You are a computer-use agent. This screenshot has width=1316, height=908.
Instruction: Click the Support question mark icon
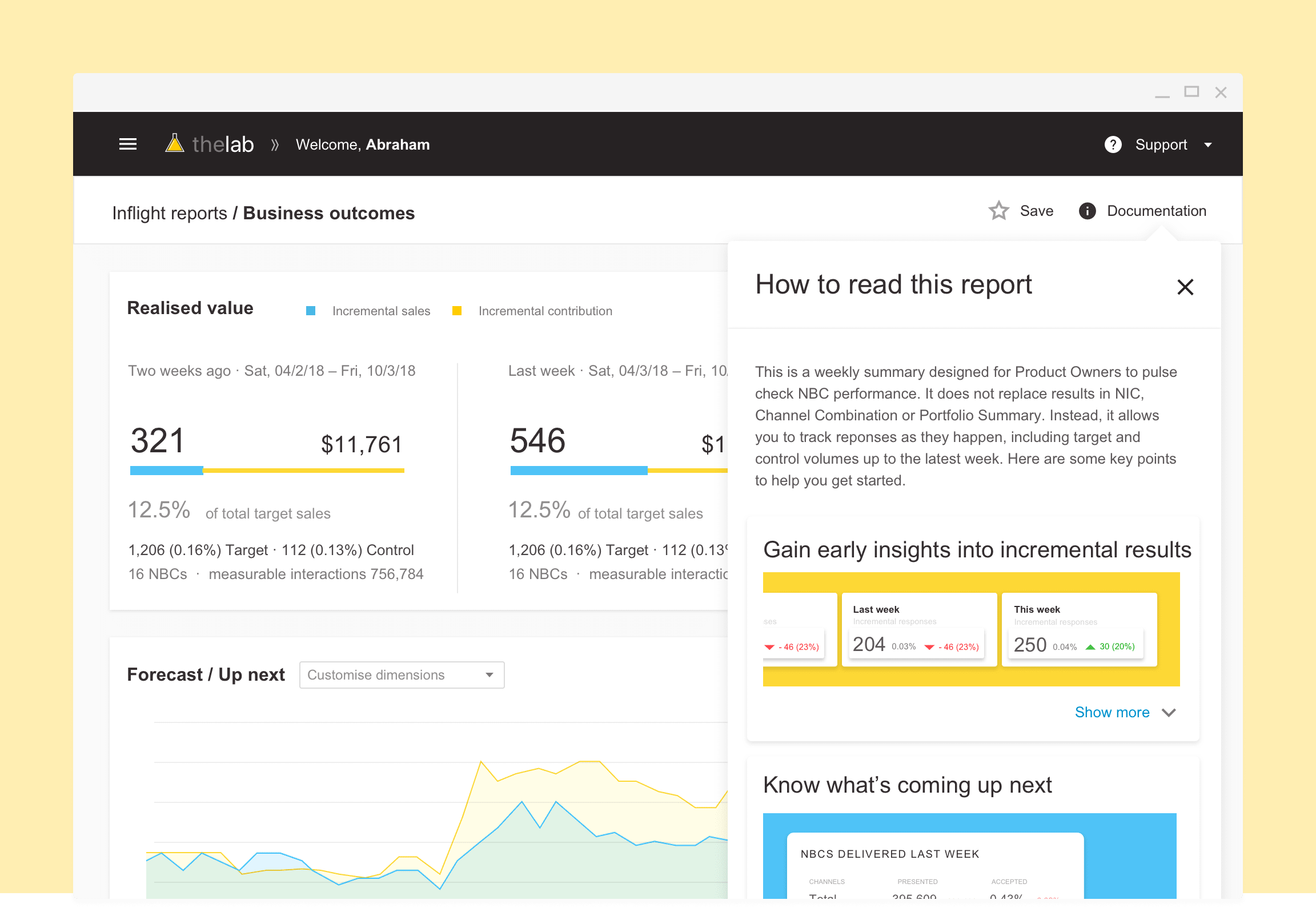1113,144
